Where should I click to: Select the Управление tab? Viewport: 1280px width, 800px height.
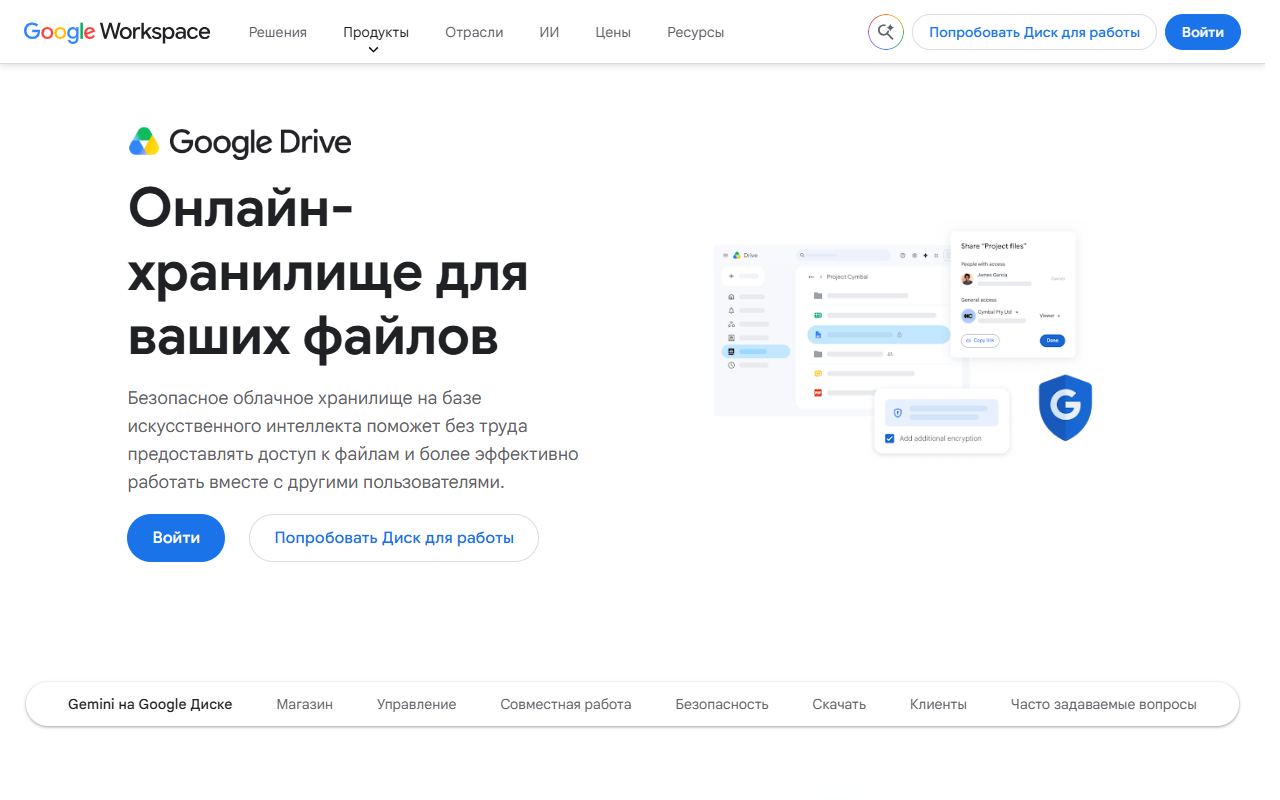tap(417, 704)
